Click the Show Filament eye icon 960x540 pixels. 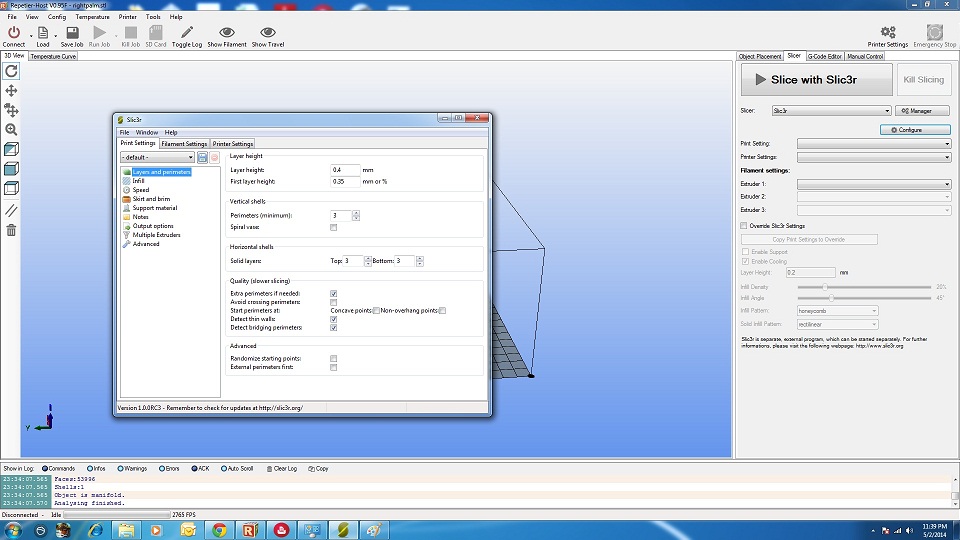point(227,32)
